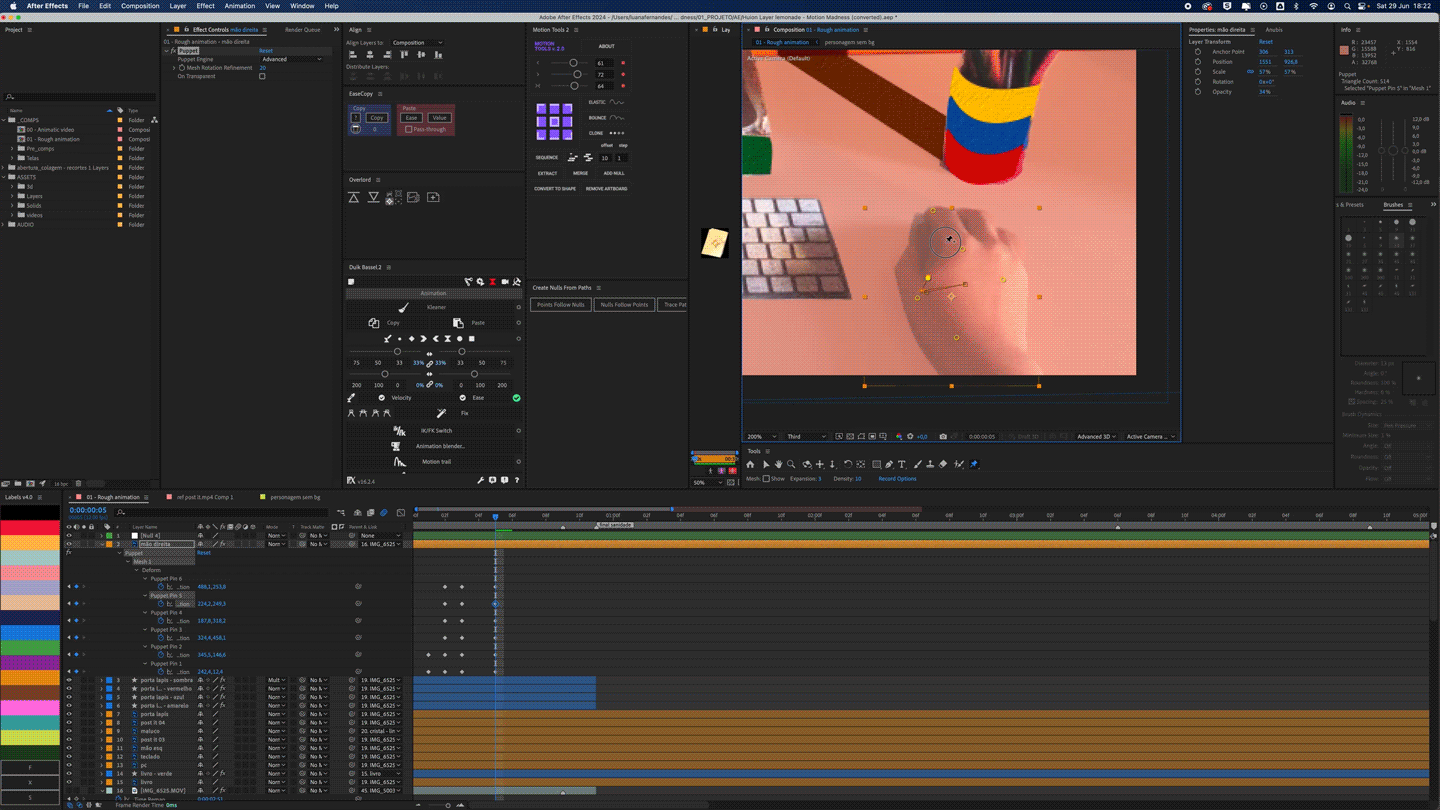The image size is (1440, 810).
Task: Select the Hand tool in Tools panel
Action: click(778, 464)
